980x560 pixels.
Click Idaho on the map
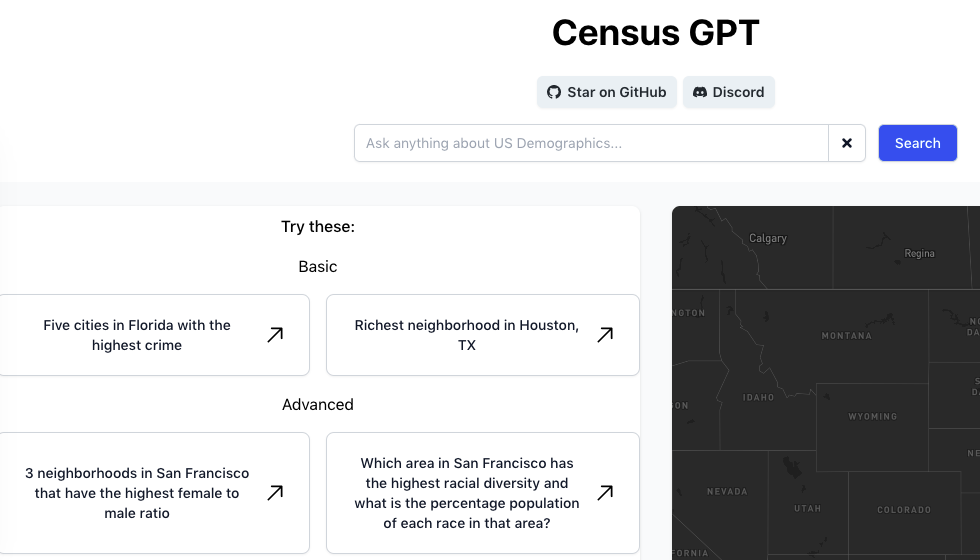[x=758, y=397]
